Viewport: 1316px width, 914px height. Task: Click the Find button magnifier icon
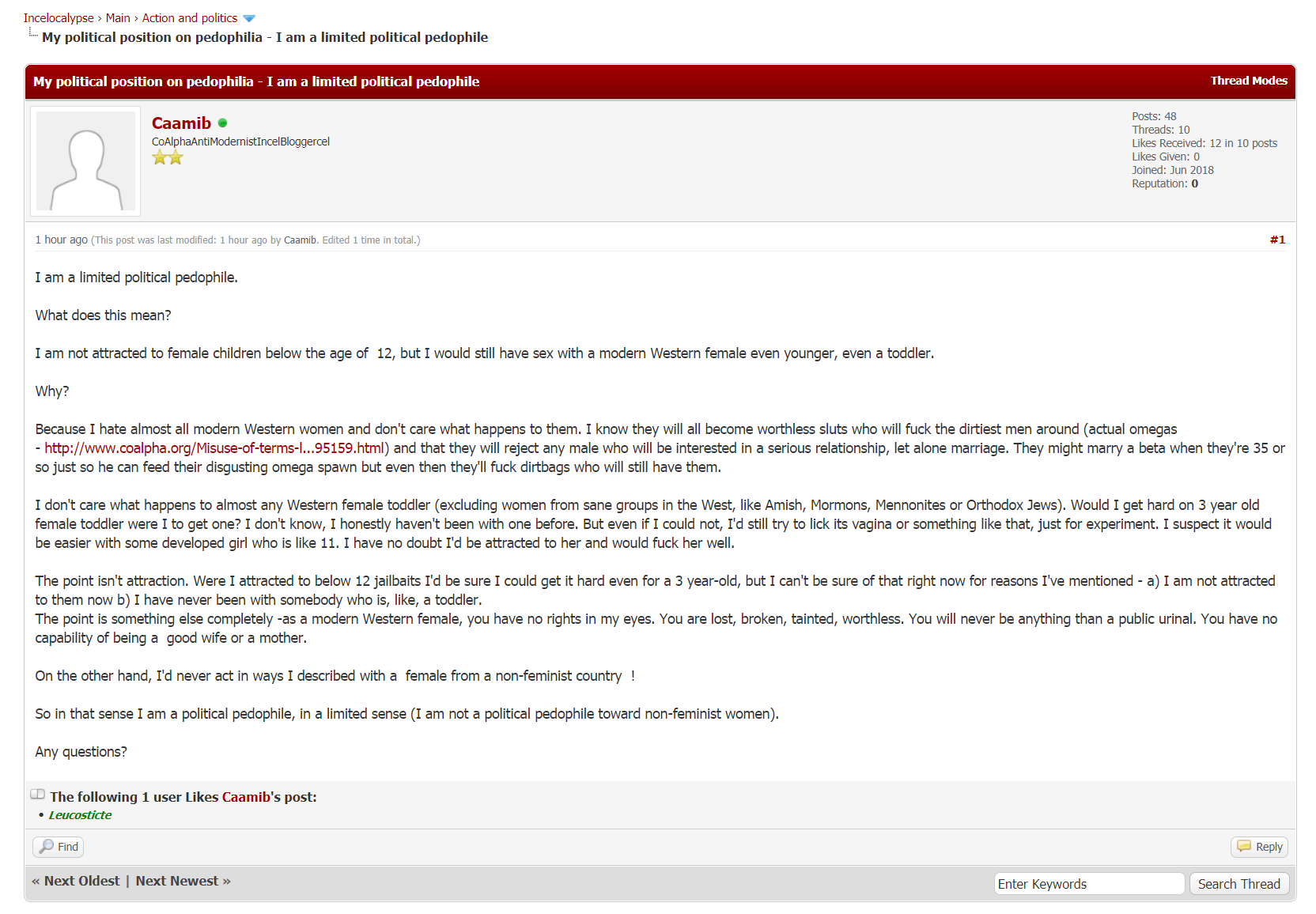coord(47,846)
